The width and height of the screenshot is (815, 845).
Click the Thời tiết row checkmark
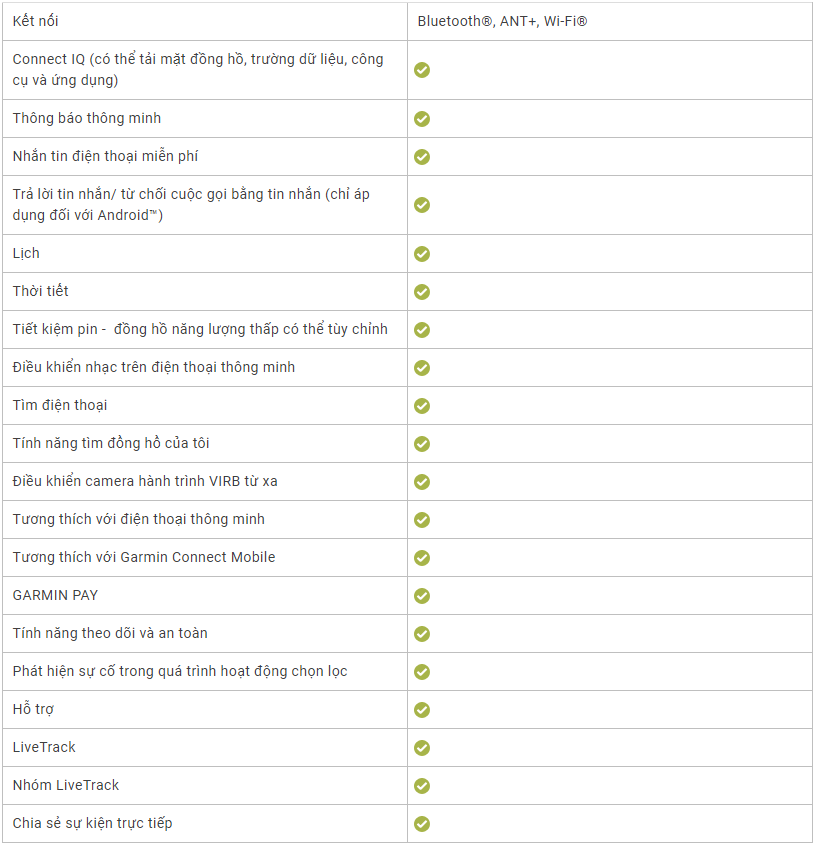[x=422, y=292]
